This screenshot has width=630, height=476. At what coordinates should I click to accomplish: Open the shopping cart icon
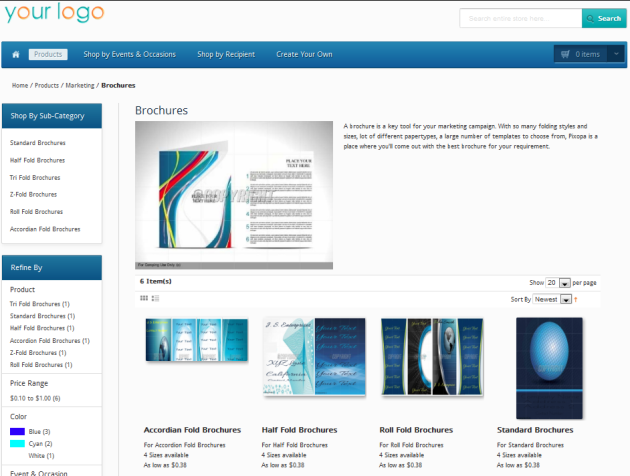(x=565, y=54)
